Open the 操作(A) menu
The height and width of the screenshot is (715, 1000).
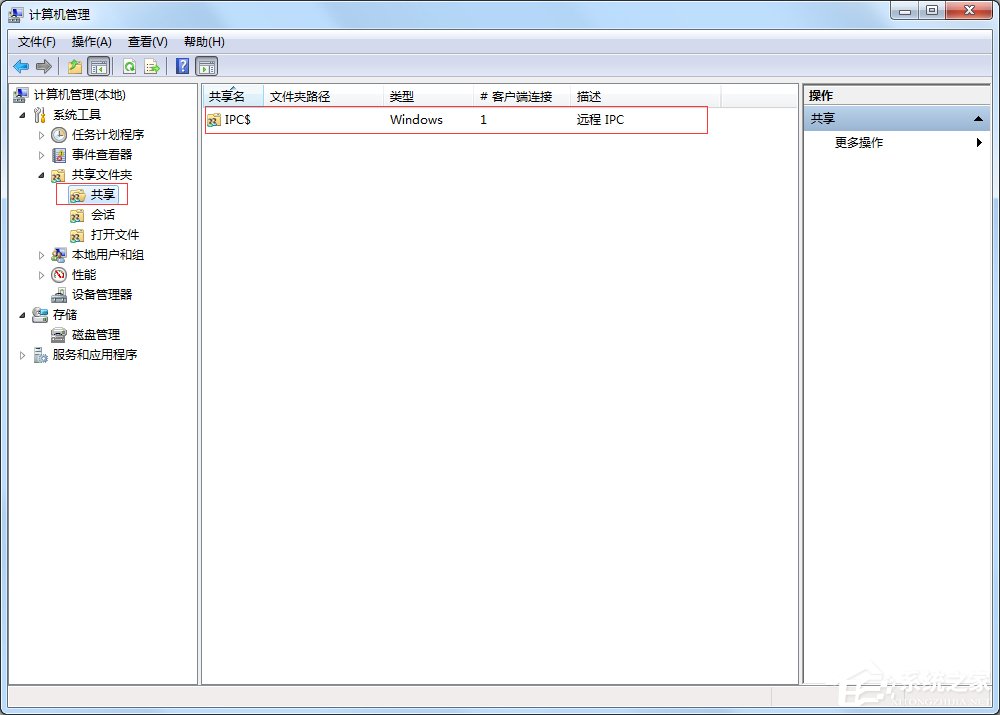click(91, 41)
